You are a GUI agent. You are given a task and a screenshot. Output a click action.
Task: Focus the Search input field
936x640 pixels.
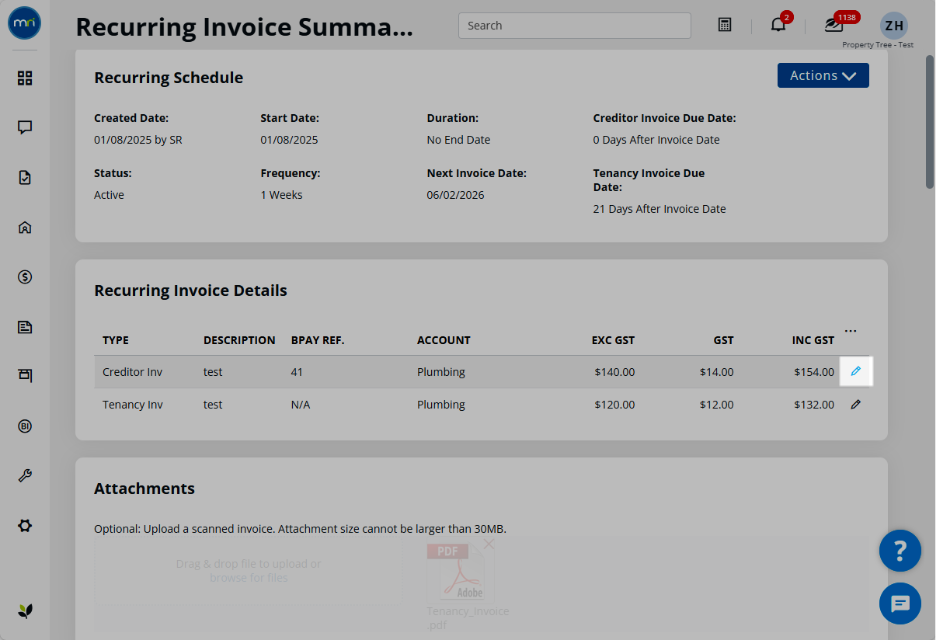574,26
